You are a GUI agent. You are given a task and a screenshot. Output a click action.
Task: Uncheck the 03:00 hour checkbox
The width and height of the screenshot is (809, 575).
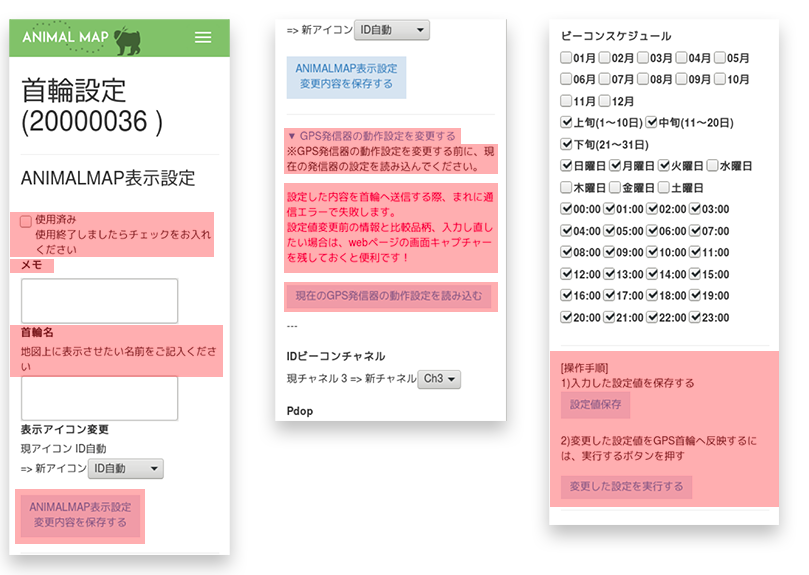click(695, 209)
